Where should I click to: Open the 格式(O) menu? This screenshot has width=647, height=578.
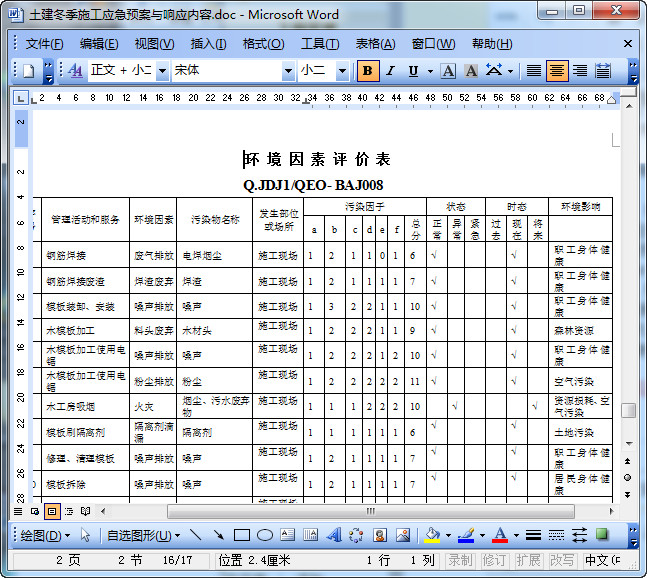point(263,44)
